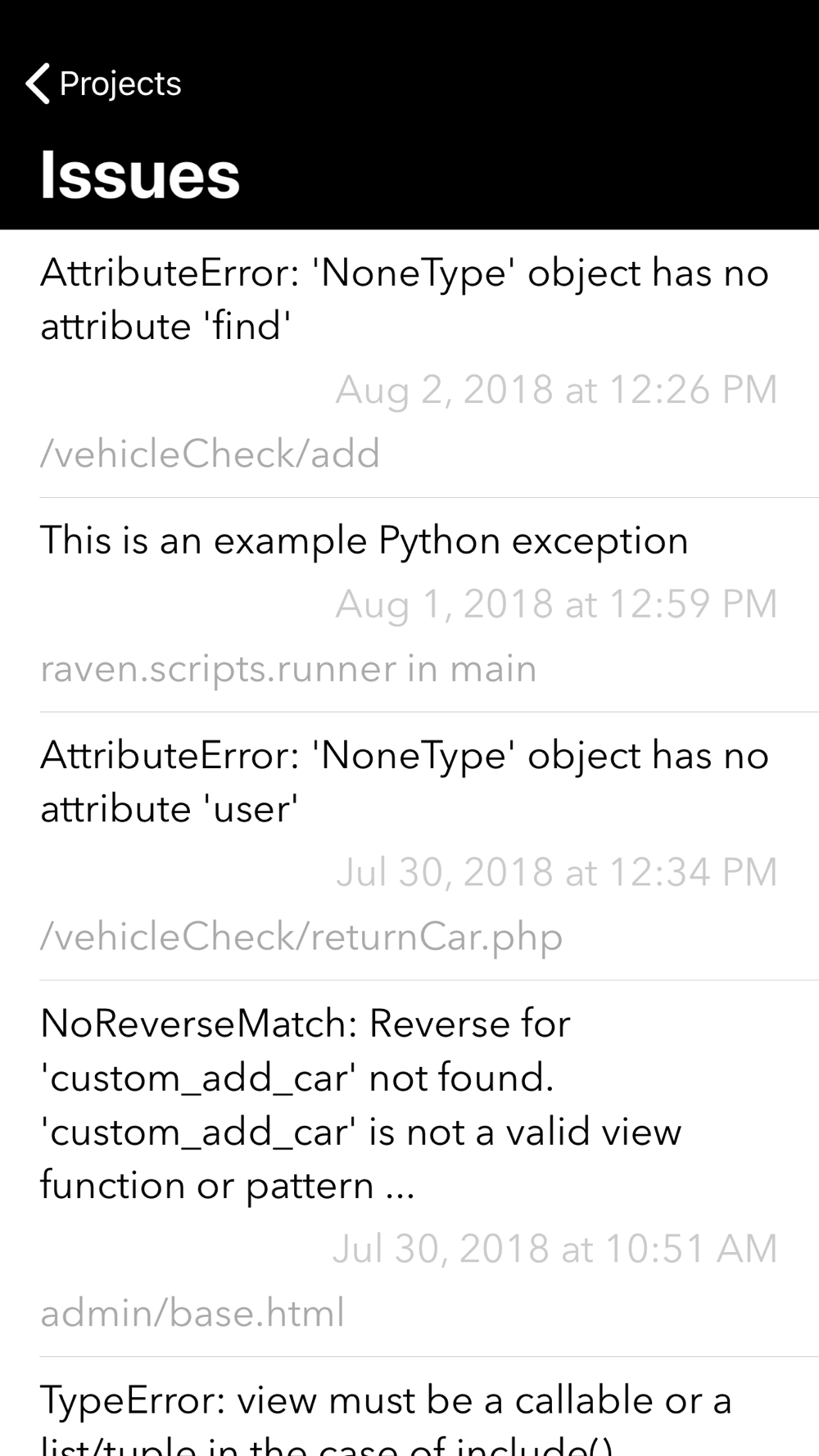Tap the /vehicleCheck/add path text
Screen dimensions: 819x1456
(x=210, y=454)
